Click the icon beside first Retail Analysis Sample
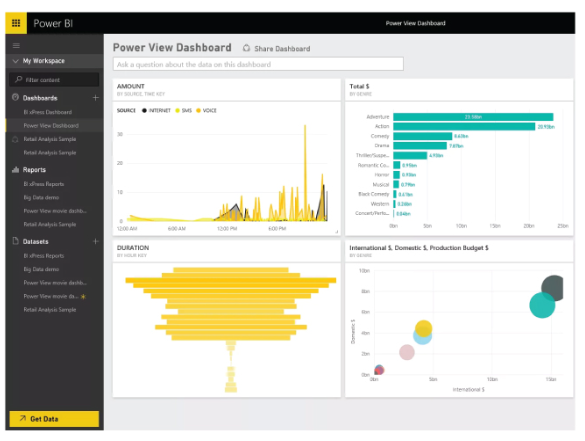This screenshot has height=441, width=585. coord(15,139)
